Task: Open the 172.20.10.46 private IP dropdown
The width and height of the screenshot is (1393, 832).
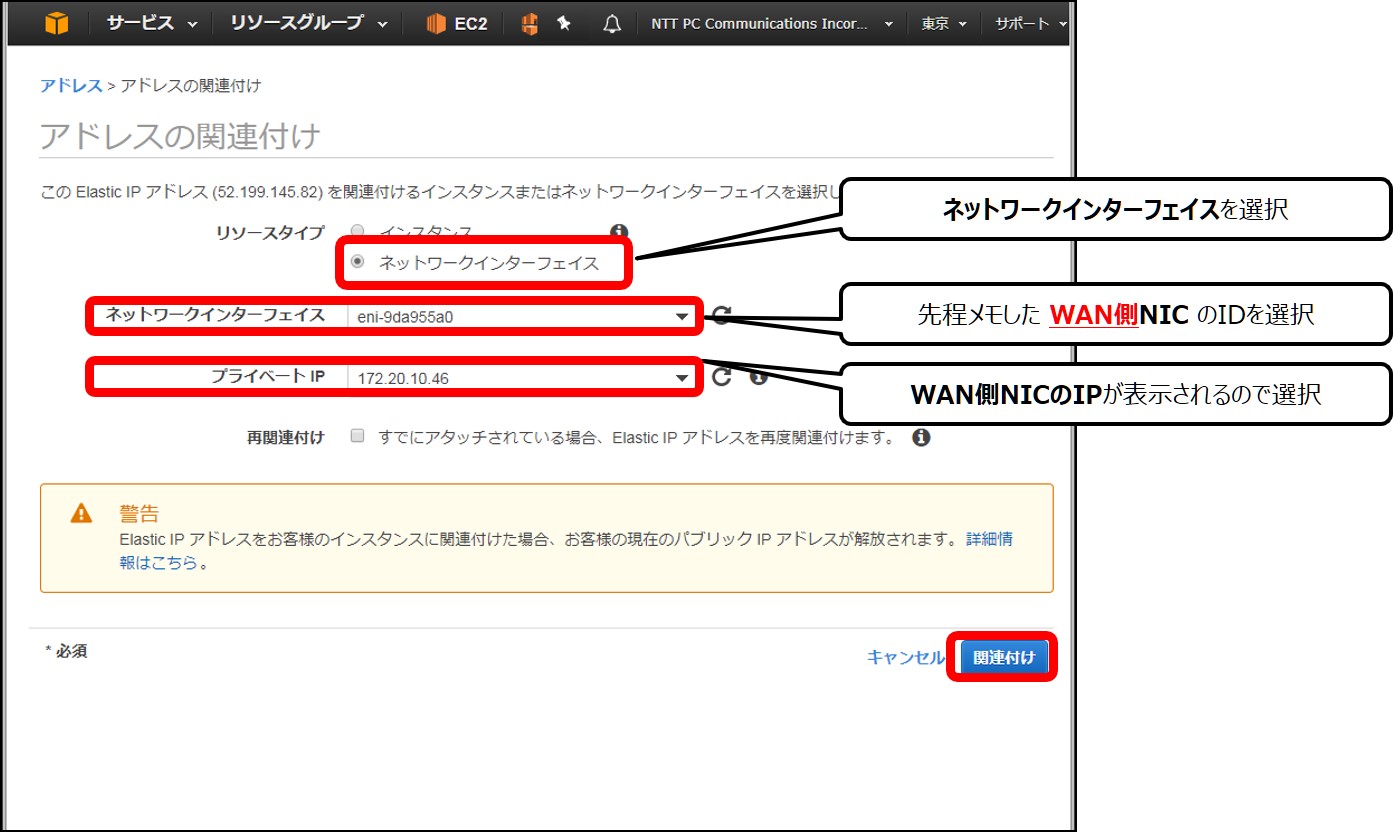Action: (522, 377)
